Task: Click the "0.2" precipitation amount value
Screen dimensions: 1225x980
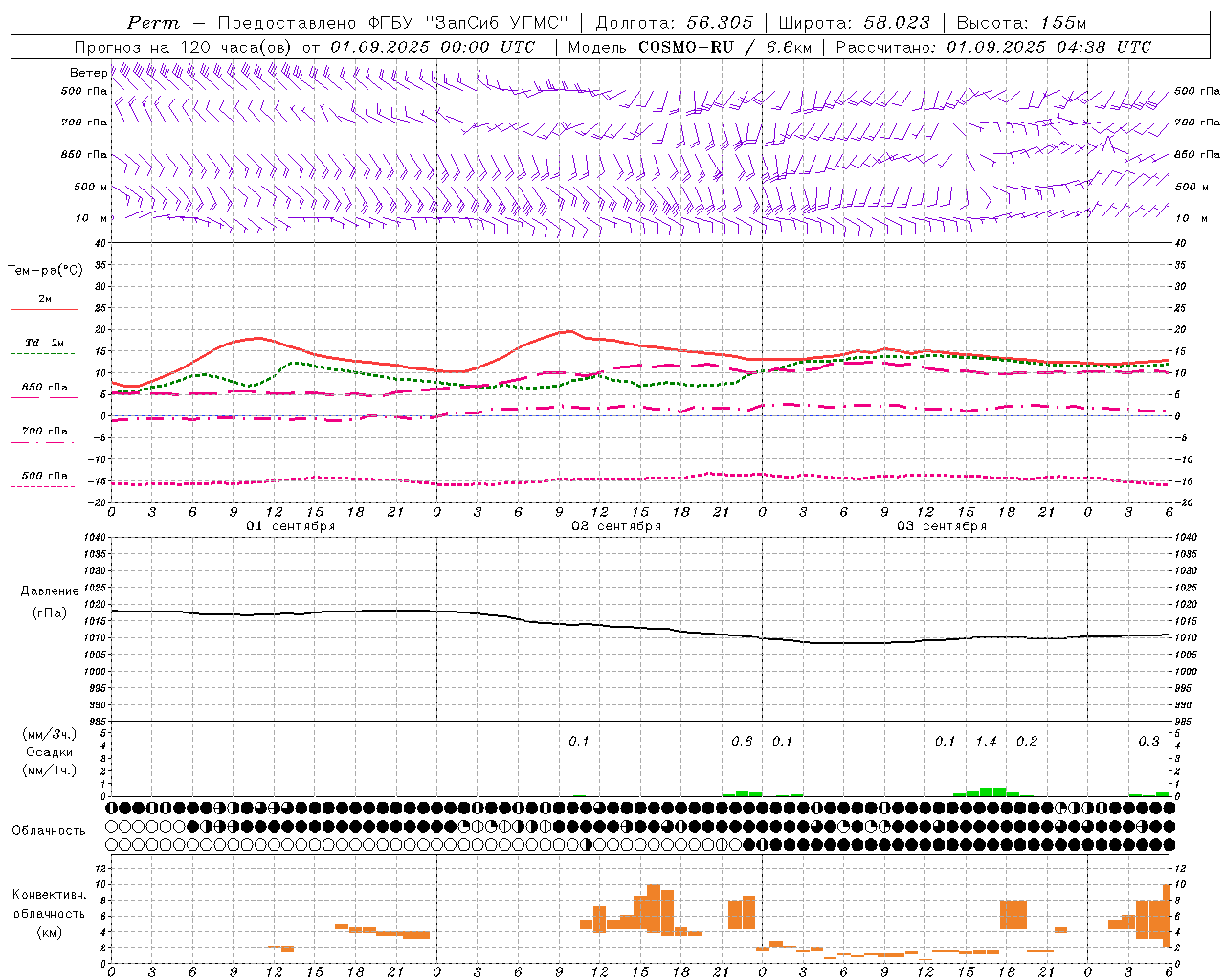Action: 1027,742
